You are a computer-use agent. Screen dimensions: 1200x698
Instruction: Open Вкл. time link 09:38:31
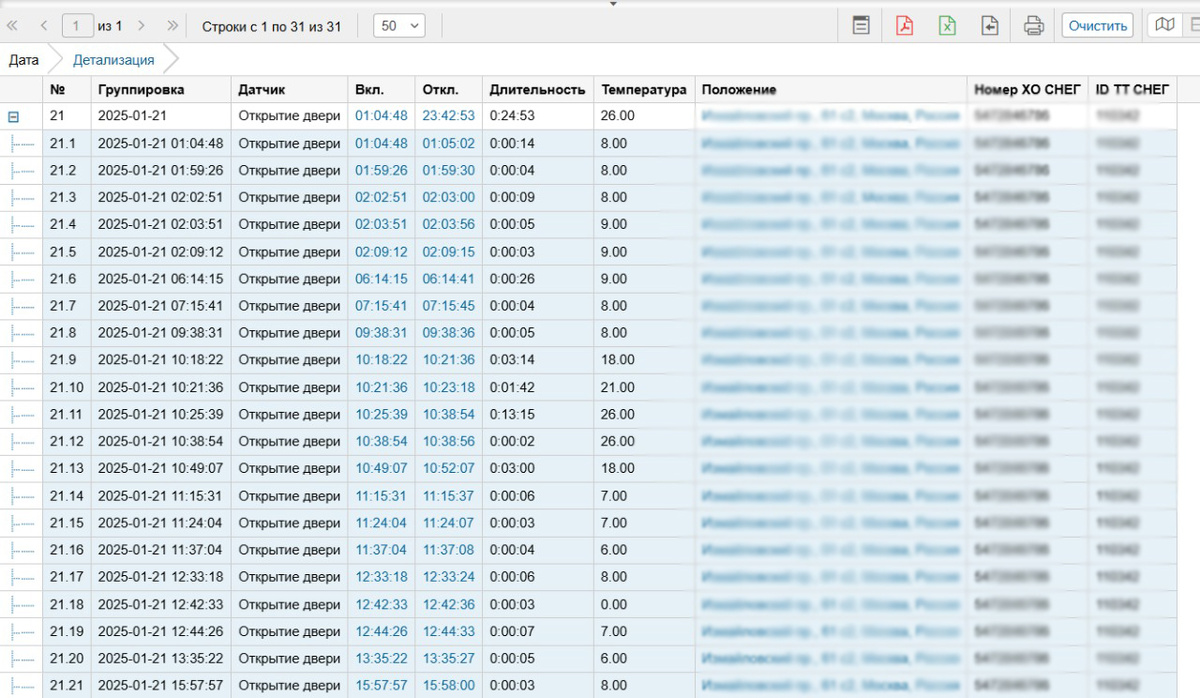click(381, 333)
